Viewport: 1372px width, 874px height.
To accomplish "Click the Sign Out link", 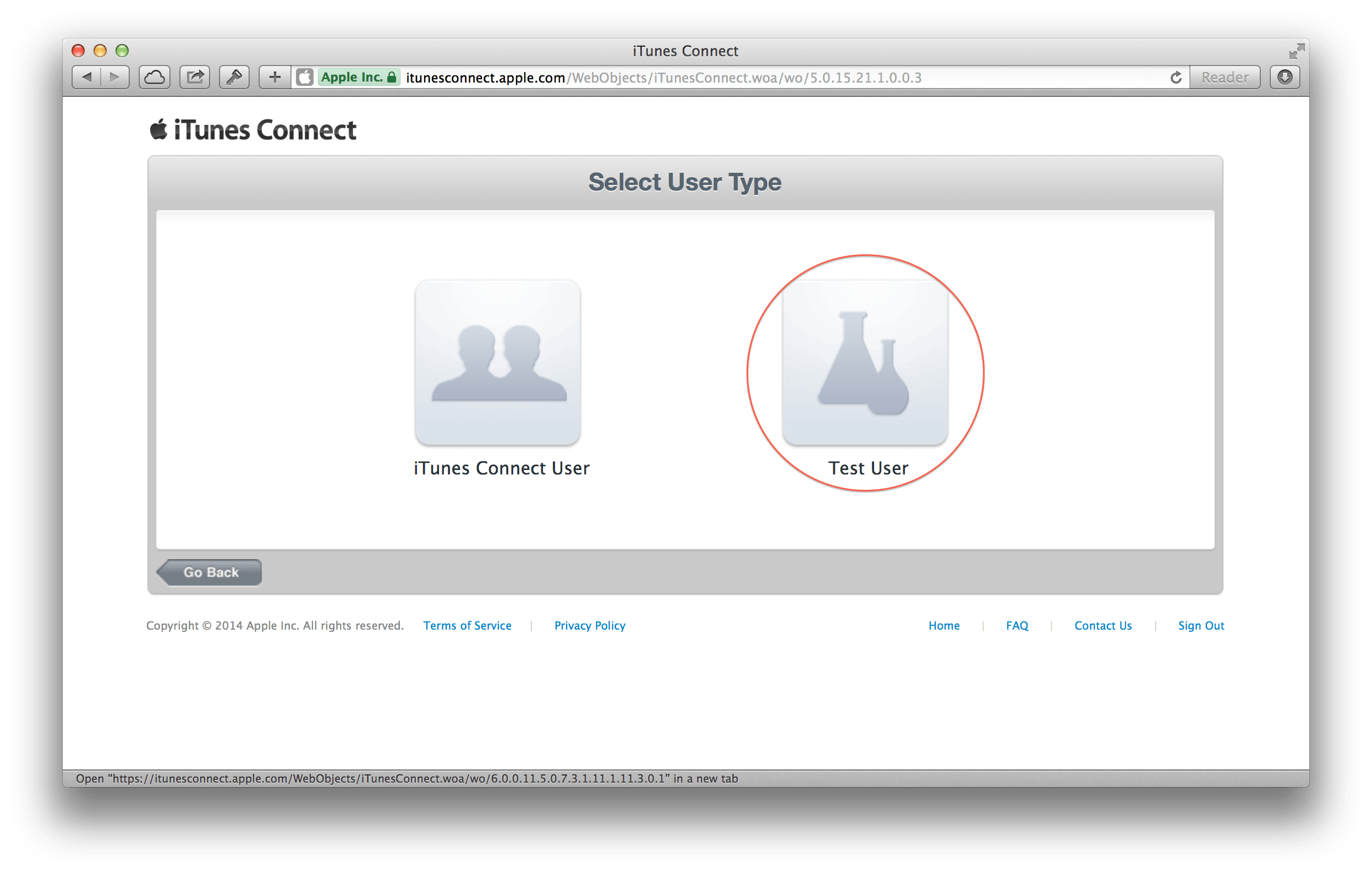I will 1200,625.
